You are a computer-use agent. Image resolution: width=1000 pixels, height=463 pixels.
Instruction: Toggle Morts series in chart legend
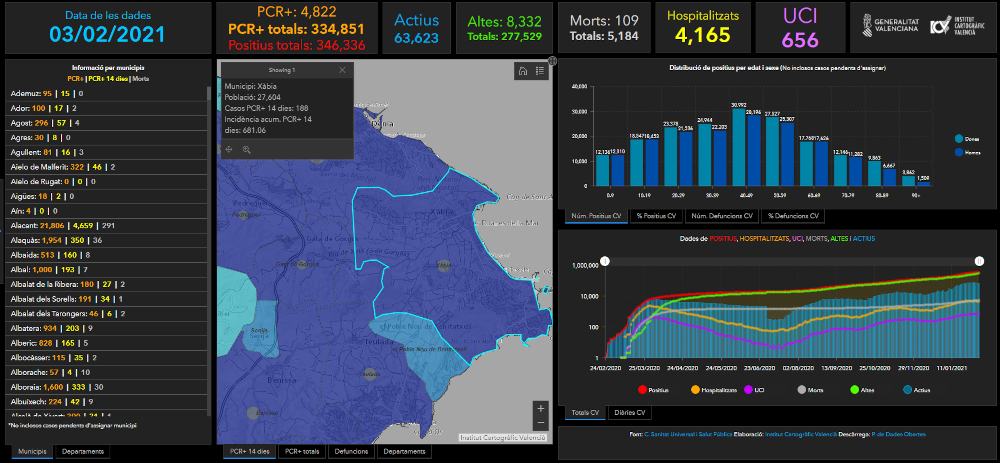809,390
